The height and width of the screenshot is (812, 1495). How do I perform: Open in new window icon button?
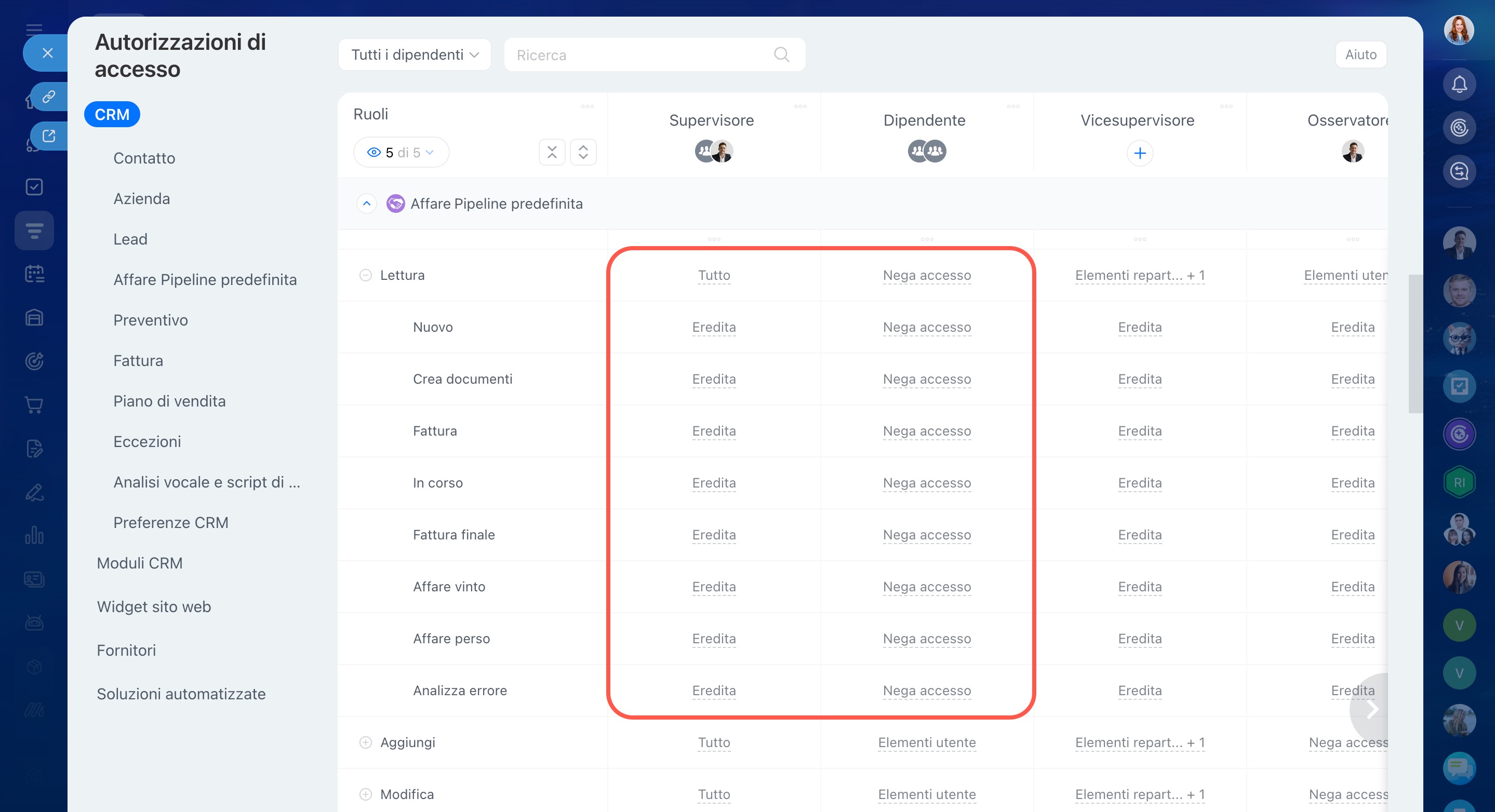tap(49, 136)
